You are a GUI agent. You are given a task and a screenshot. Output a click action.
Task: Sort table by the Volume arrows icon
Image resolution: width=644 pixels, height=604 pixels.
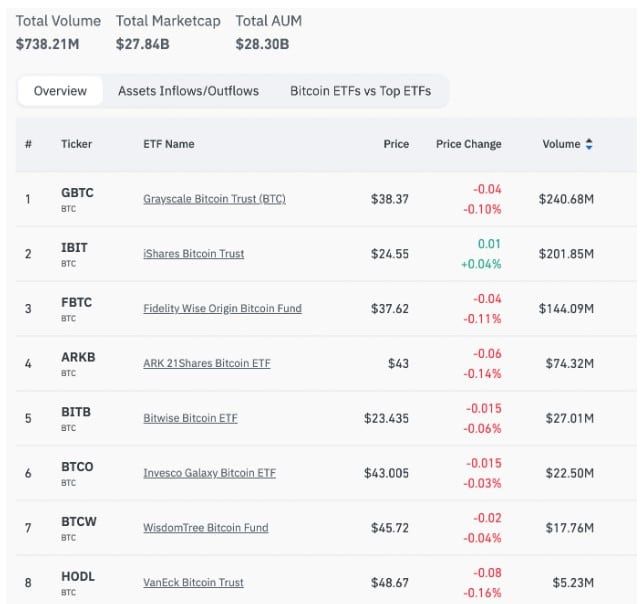coord(589,144)
